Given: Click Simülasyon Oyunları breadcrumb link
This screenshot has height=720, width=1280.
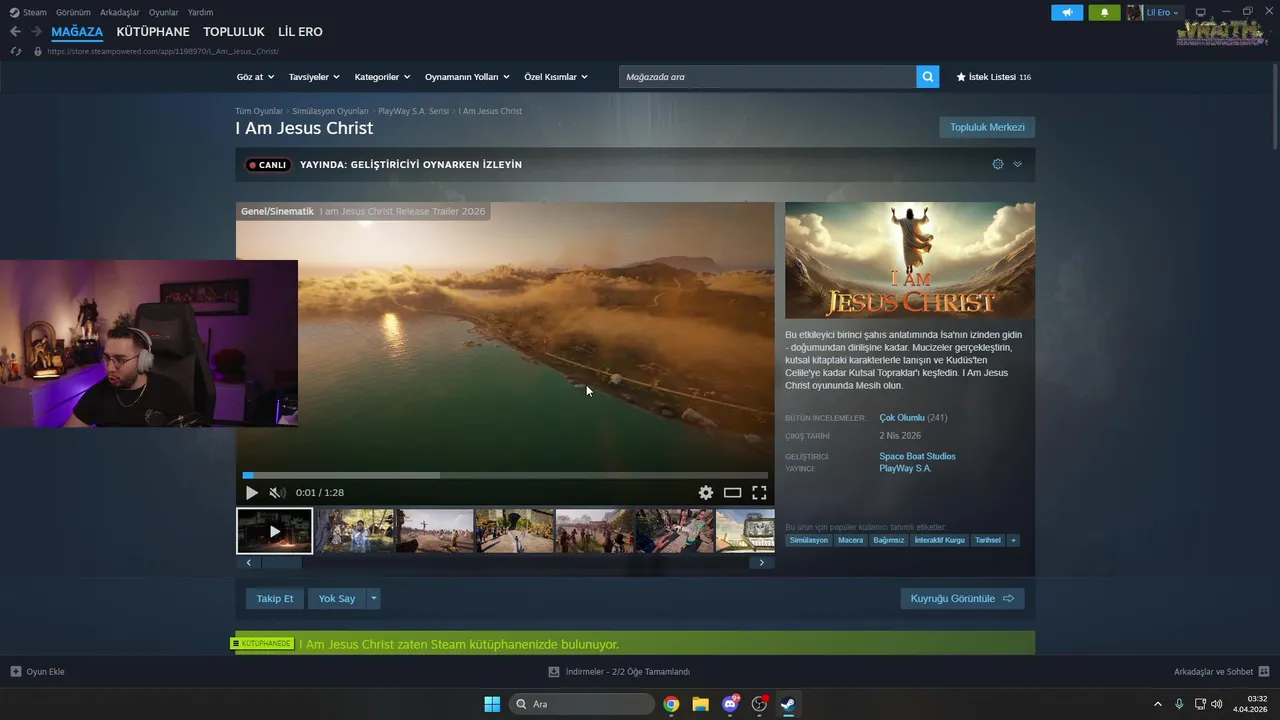Looking at the screenshot, I should (330, 111).
